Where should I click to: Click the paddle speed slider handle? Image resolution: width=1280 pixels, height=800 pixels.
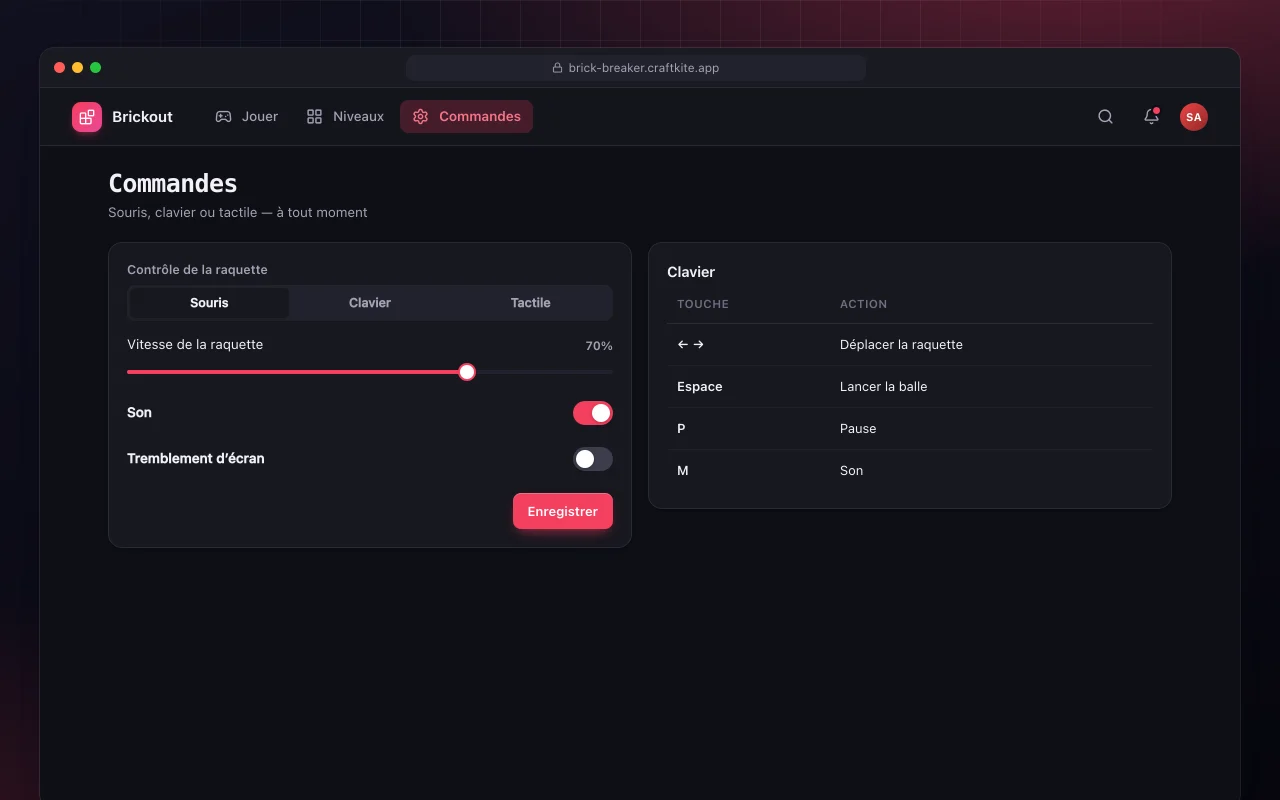coord(467,372)
